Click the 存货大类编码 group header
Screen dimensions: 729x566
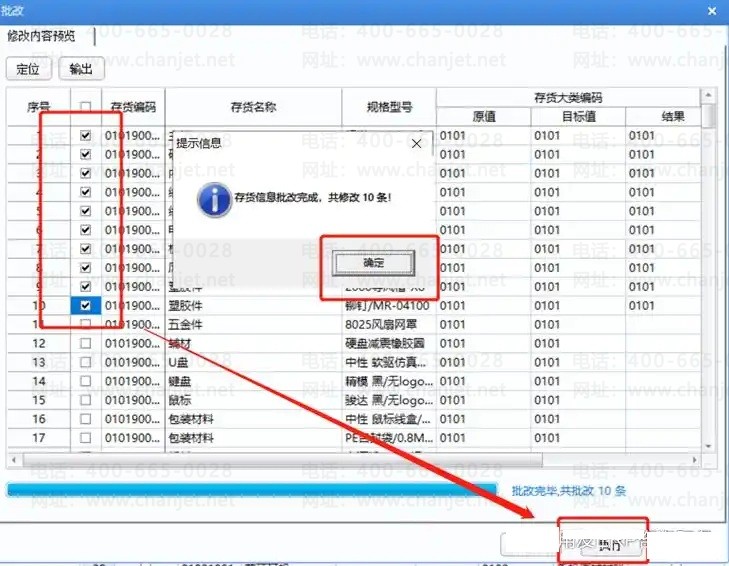(568, 98)
